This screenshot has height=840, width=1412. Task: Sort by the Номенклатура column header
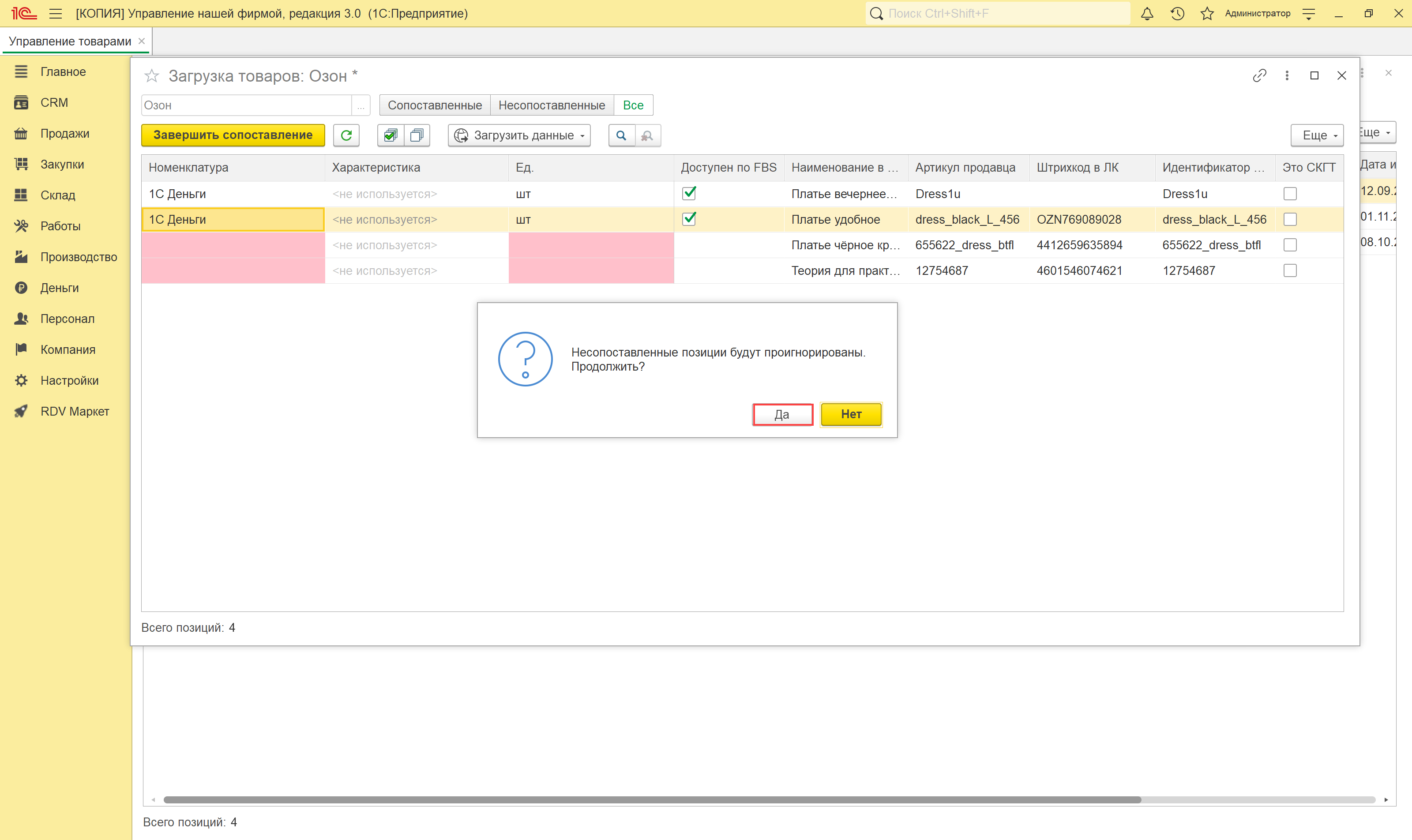point(233,168)
